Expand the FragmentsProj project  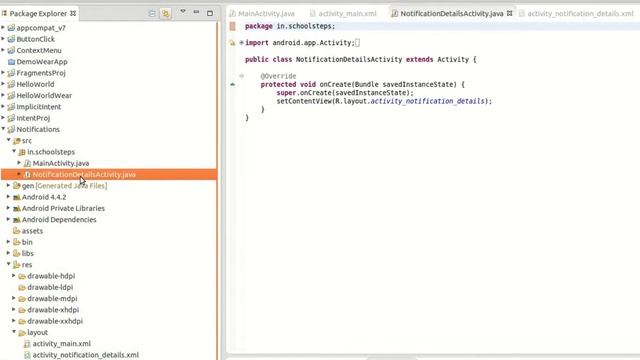[3, 73]
